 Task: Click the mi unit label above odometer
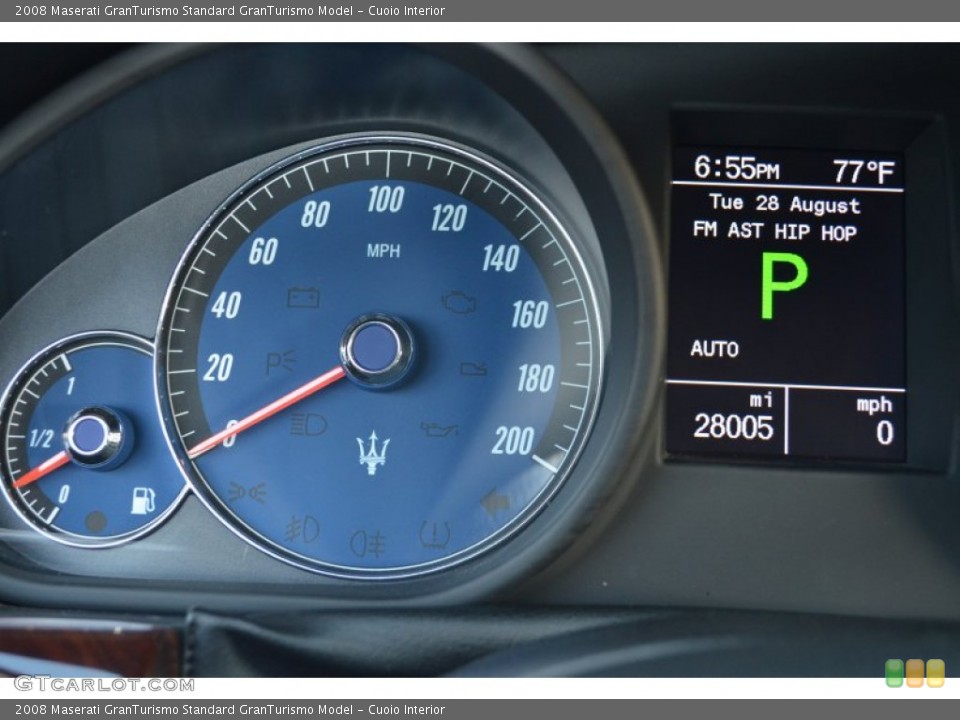(760, 400)
